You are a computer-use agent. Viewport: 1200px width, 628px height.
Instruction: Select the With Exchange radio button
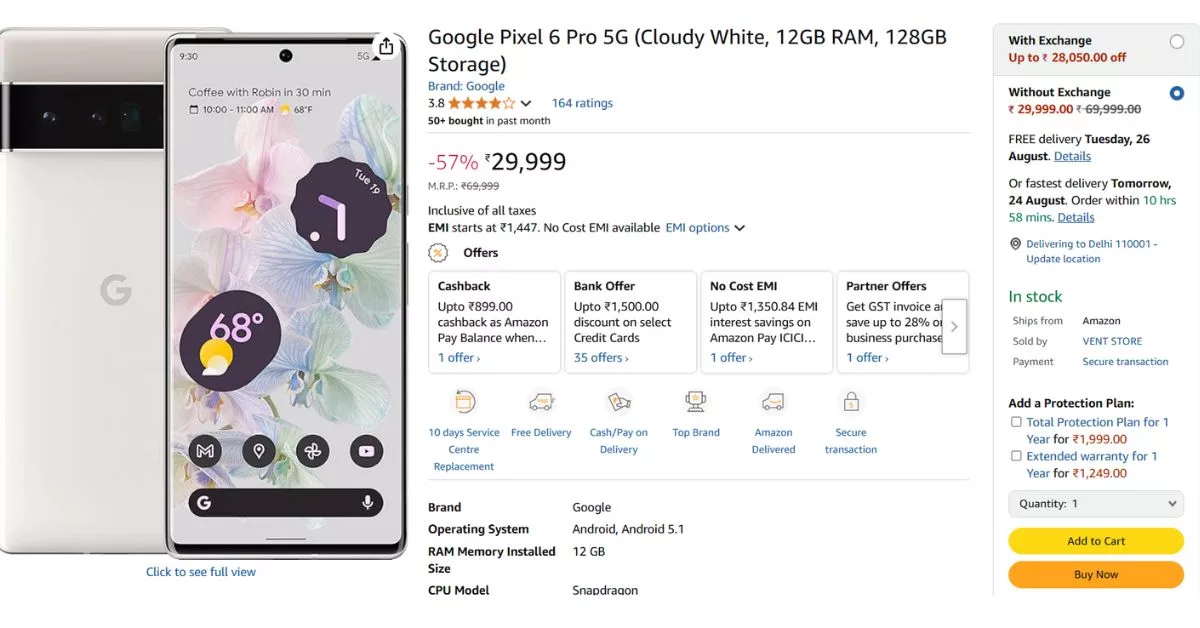(1176, 41)
